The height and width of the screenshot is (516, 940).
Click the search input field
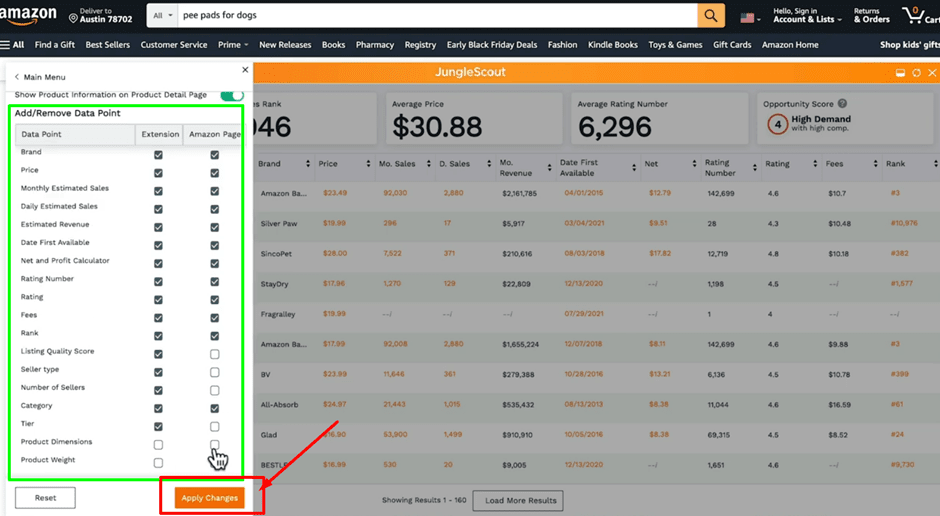438,16
